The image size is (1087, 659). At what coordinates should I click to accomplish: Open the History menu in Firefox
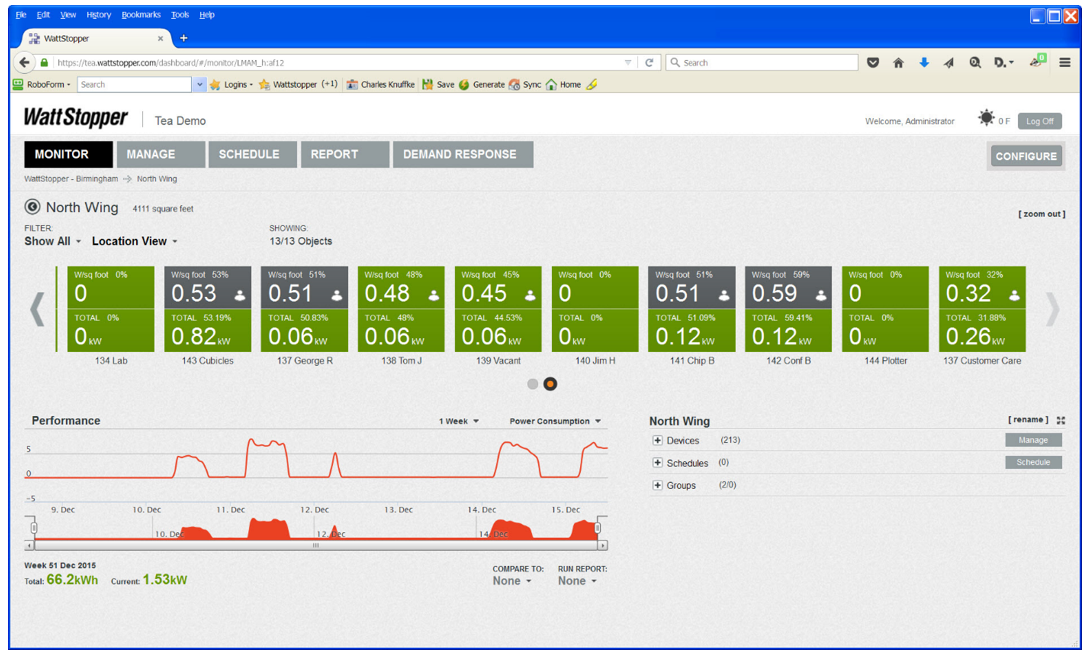pyautogui.click(x=98, y=15)
